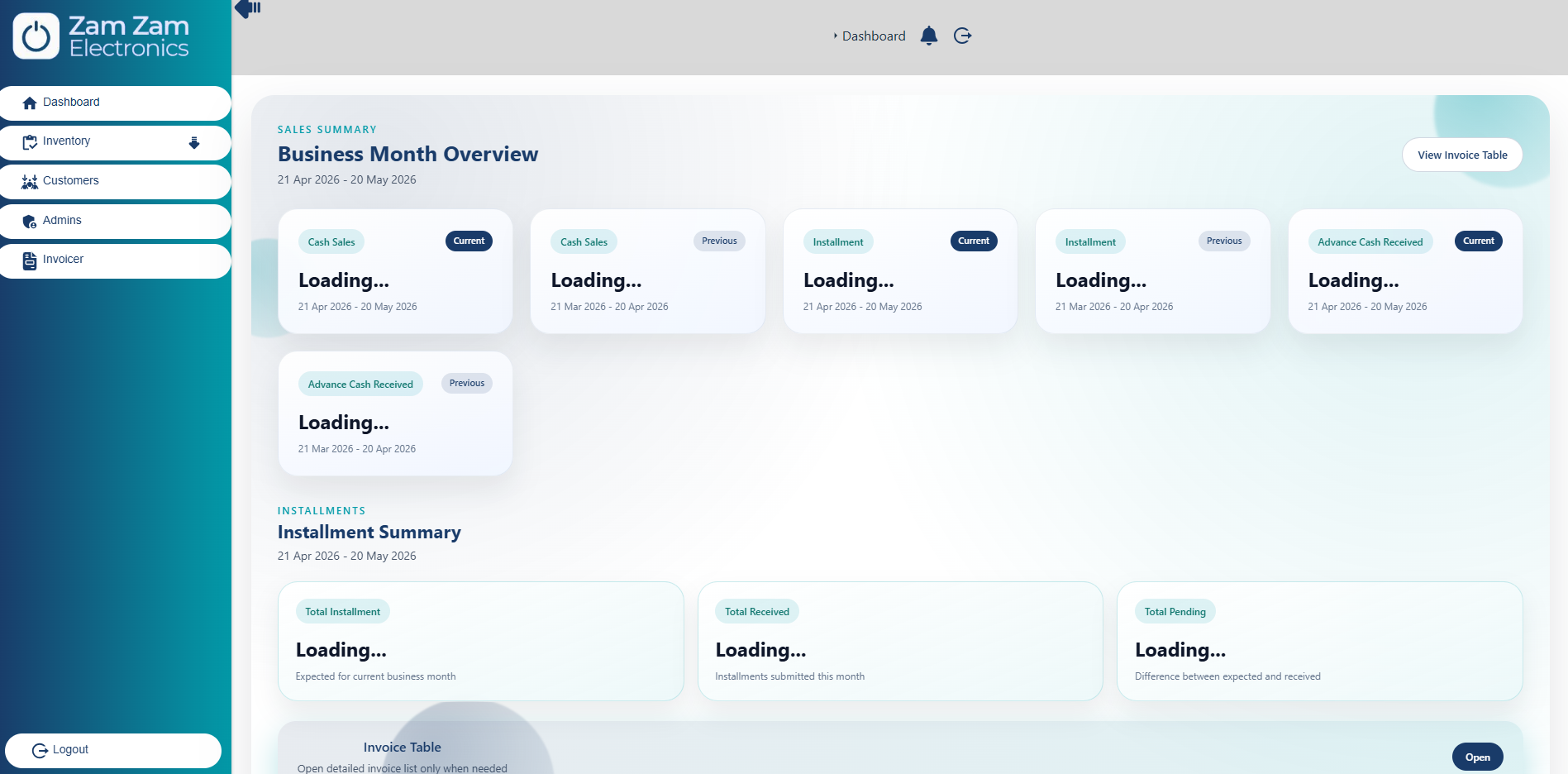Click the logout arrow icon in header
This screenshot has height=774, width=1568.
pyautogui.click(x=962, y=36)
